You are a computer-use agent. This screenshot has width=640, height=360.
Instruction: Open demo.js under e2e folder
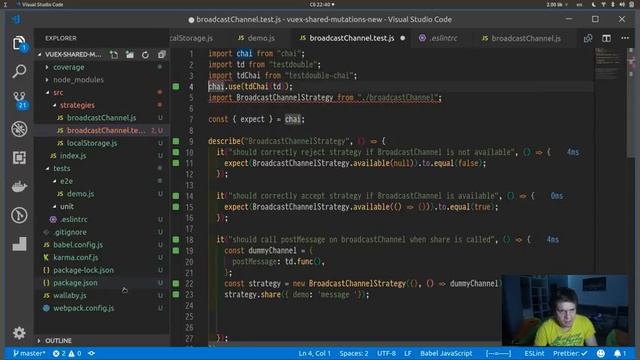pos(80,194)
